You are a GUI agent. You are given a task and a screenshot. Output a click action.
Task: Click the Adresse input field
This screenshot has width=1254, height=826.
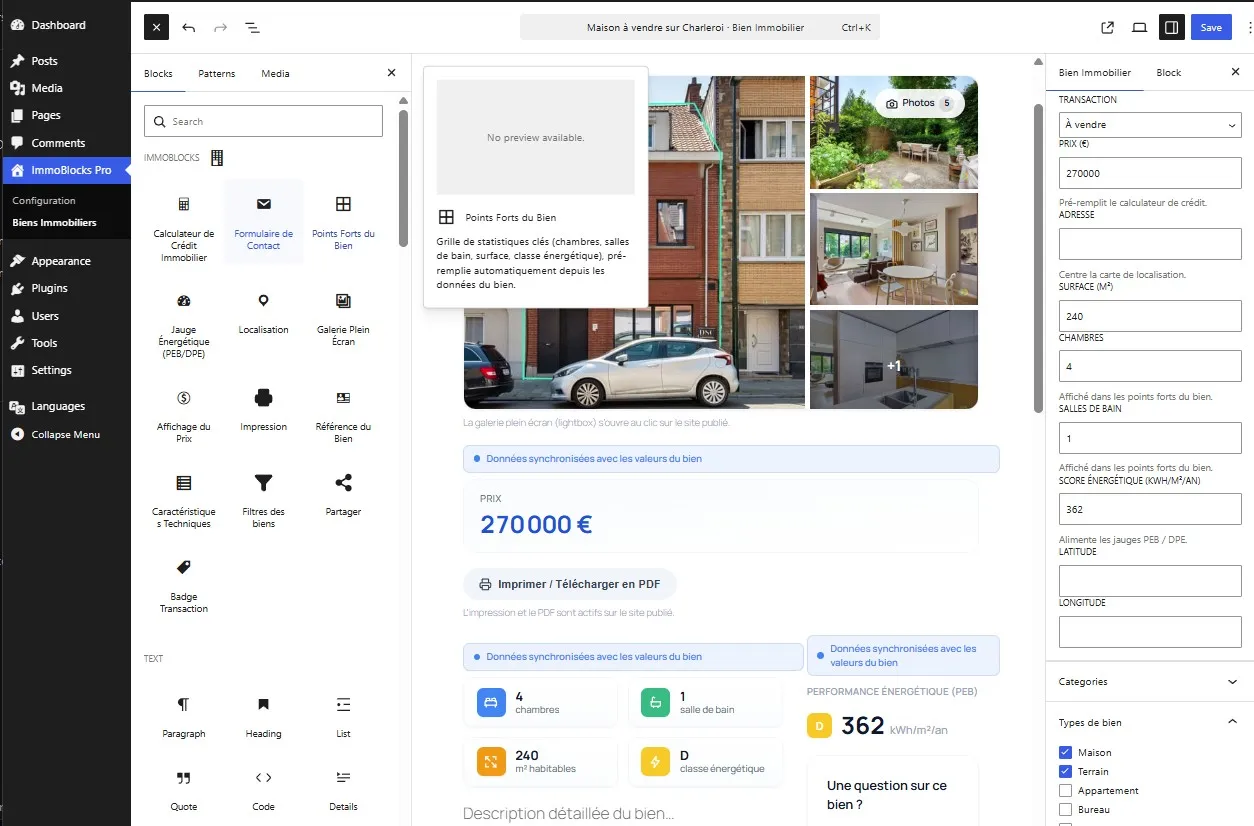tap(1150, 244)
